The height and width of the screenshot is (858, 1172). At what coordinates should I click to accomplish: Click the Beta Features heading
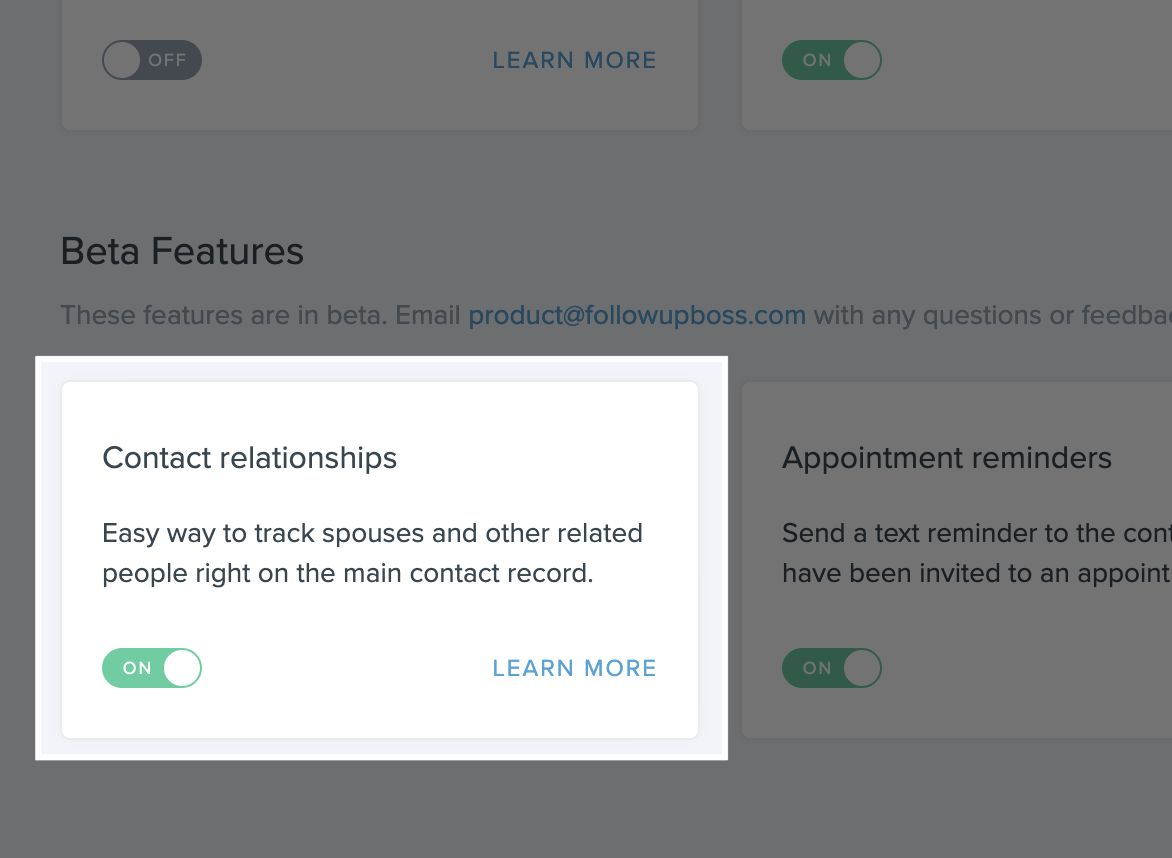[x=182, y=251]
